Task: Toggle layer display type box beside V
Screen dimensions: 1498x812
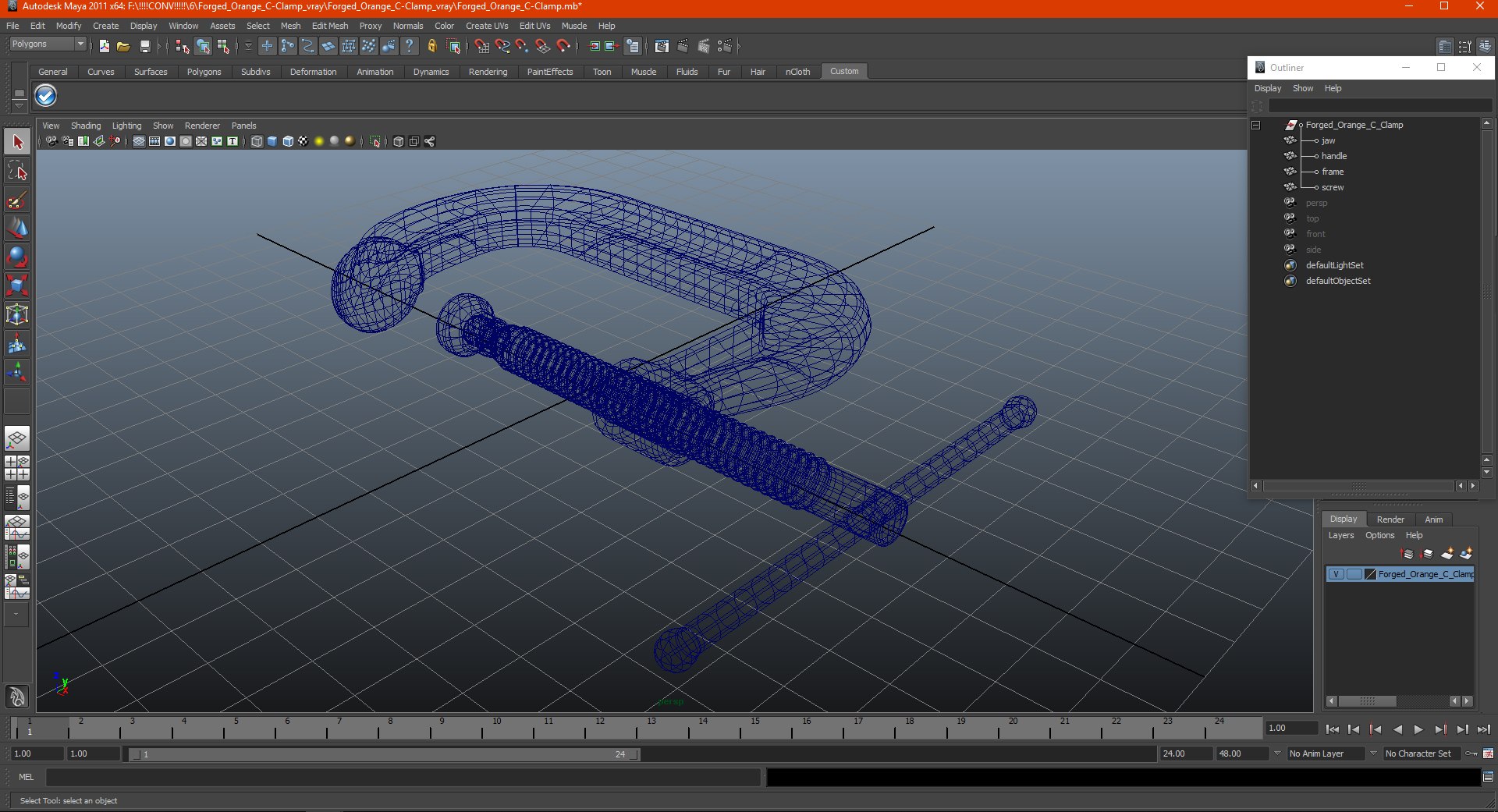Action: (1354, 574)
